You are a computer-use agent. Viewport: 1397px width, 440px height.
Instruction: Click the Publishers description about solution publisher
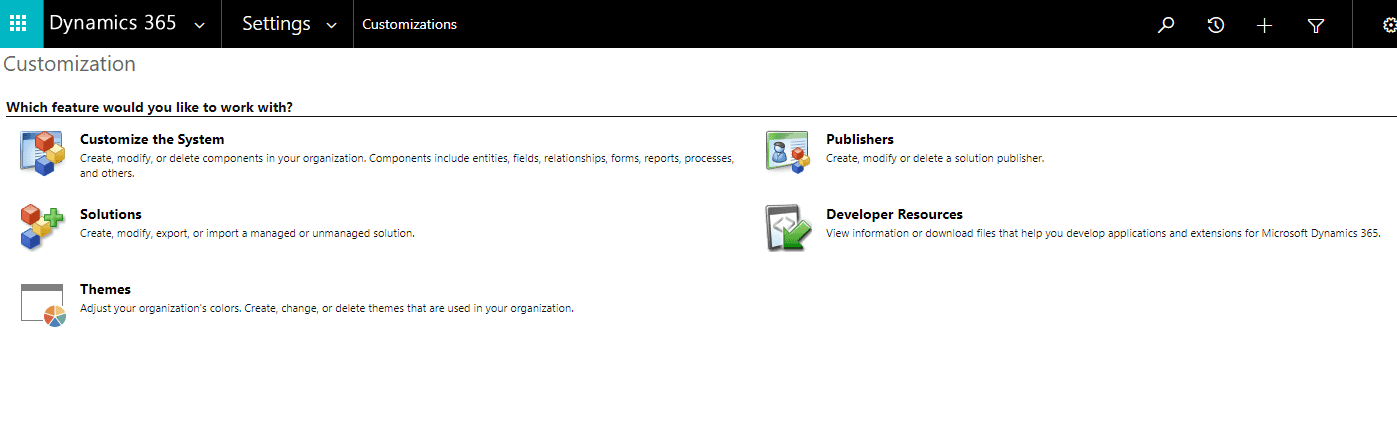[x=935, y=158]
